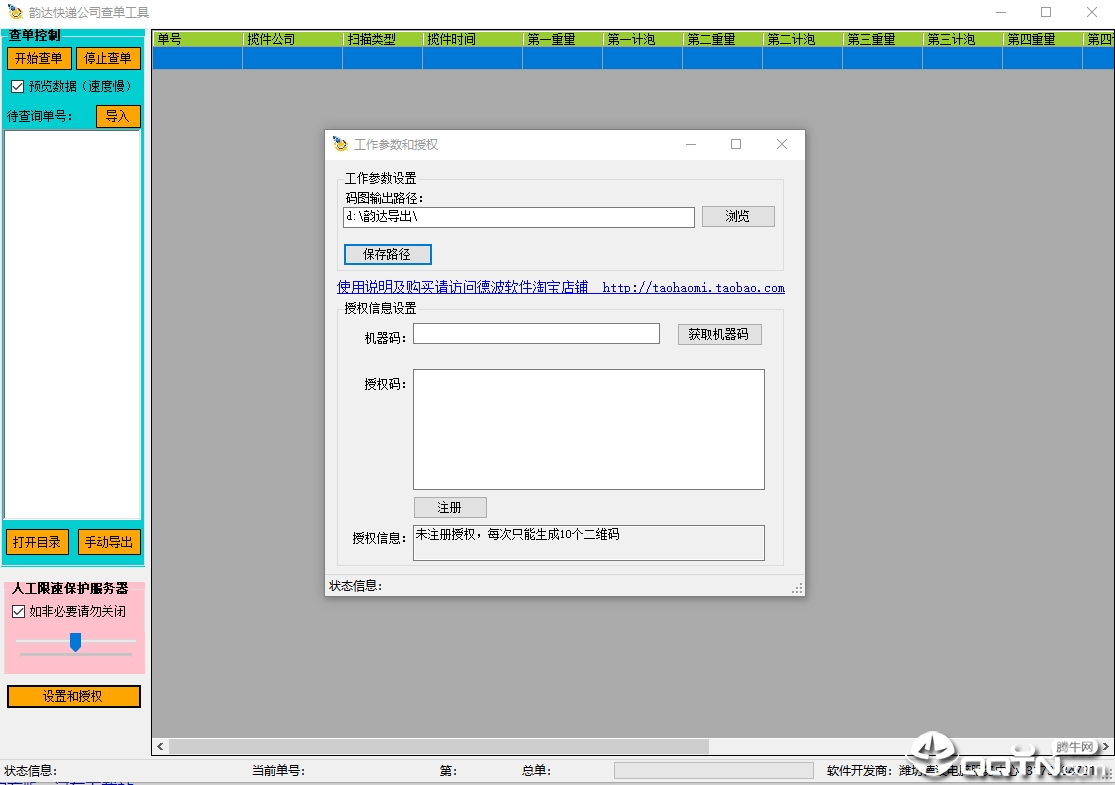Click the 第二重量 column header
Viewport: 1115px width, 785px height.
click(722, 39)
